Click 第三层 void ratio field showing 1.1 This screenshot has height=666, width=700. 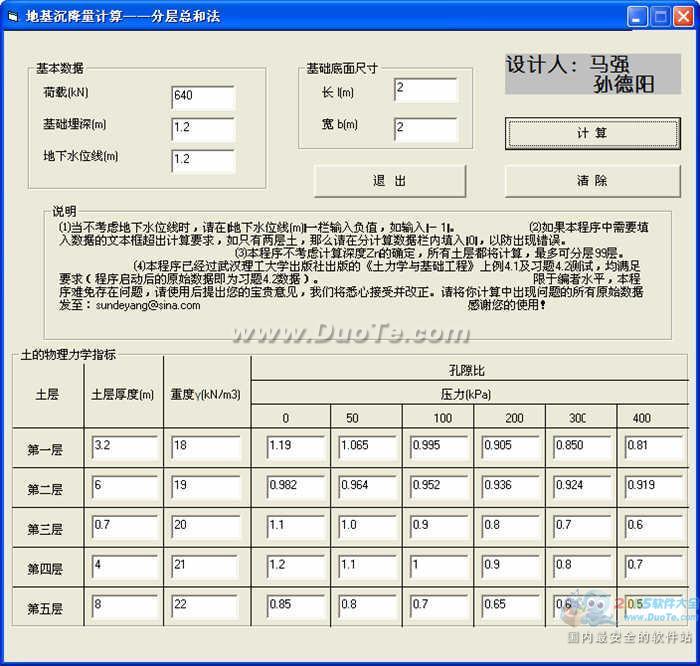pyautogui.click(x=296, y=527)
